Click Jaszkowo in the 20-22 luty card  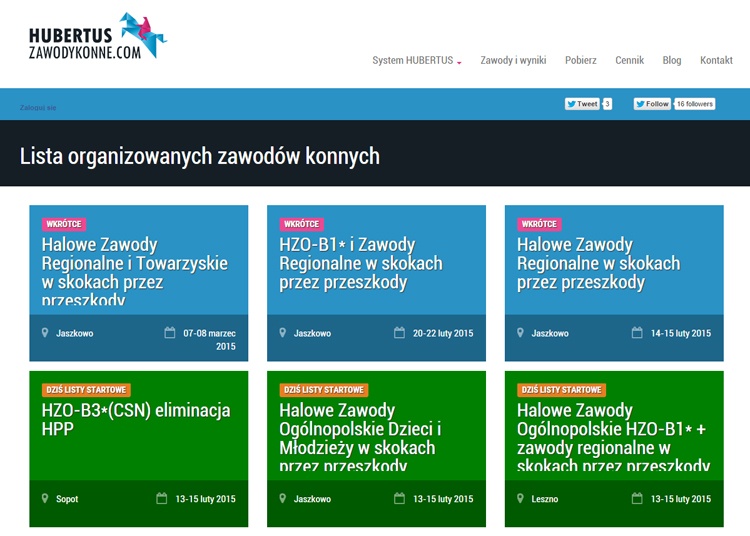point(312,333)
